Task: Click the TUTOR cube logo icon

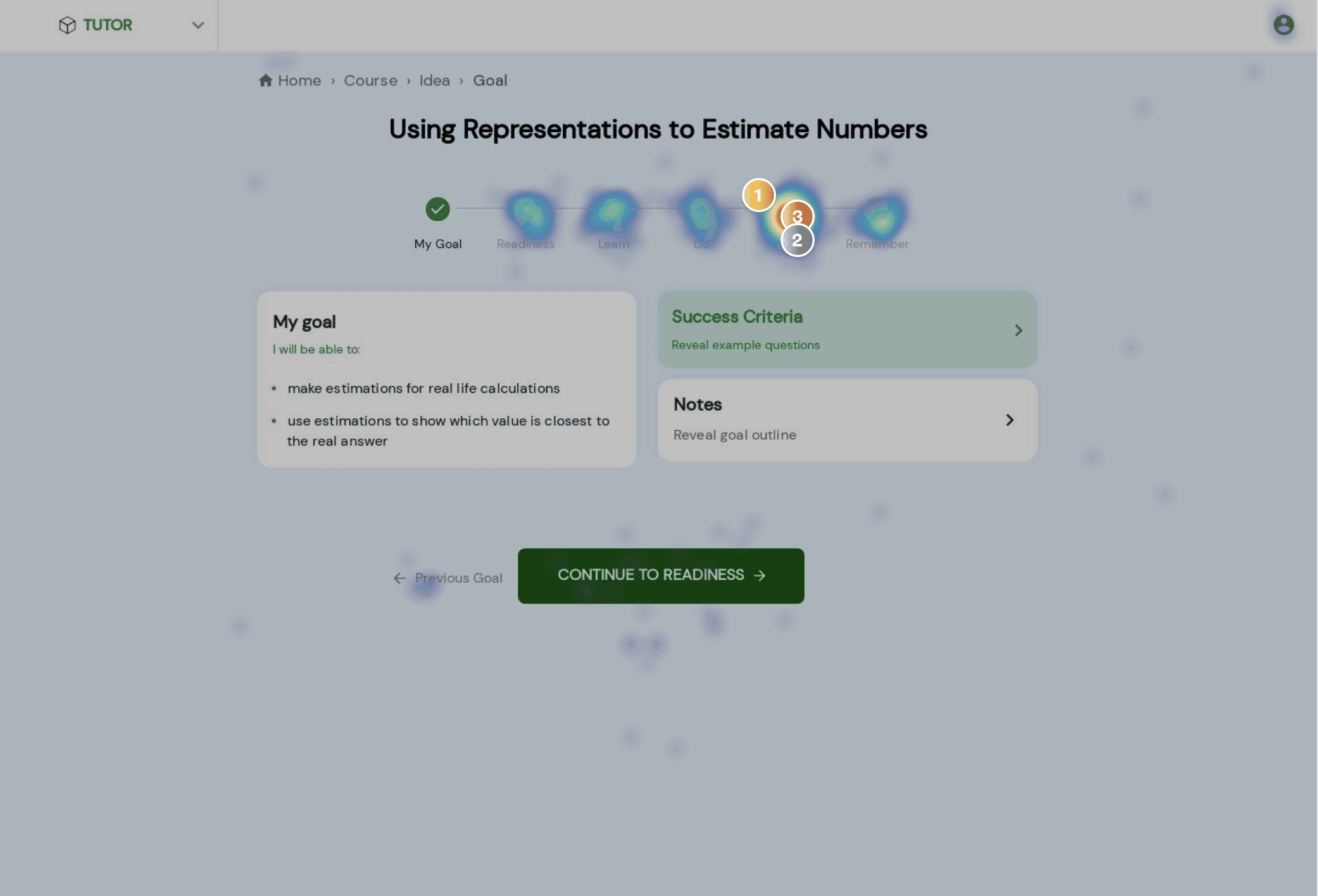Action: [x=67, y=25]
